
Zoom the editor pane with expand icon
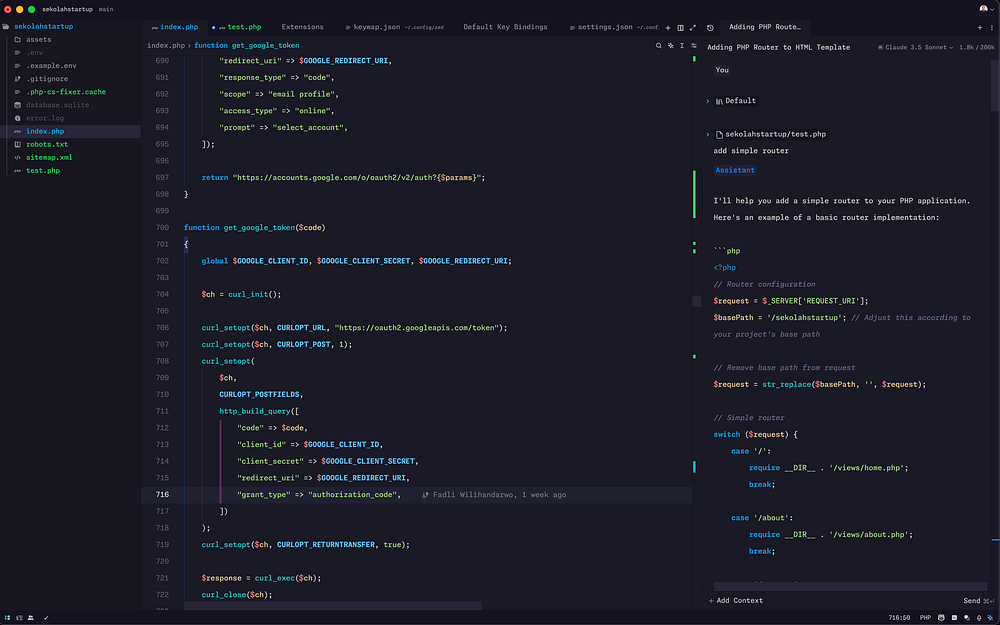tap(693, 27)
